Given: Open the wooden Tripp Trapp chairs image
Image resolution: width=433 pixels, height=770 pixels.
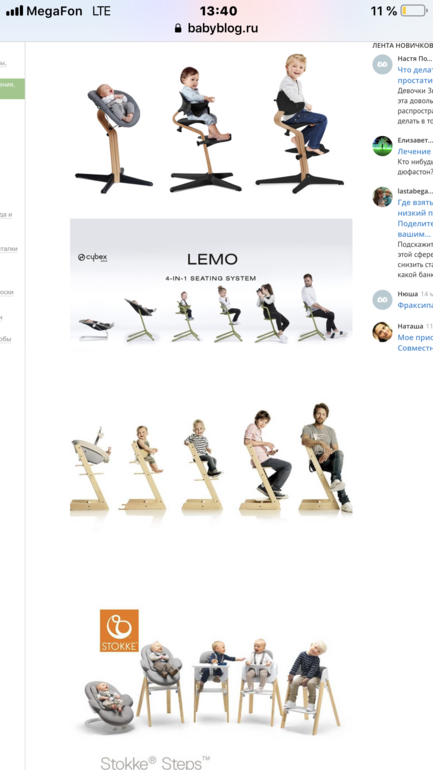Looking at the screenshot, I should pos(211,459).
